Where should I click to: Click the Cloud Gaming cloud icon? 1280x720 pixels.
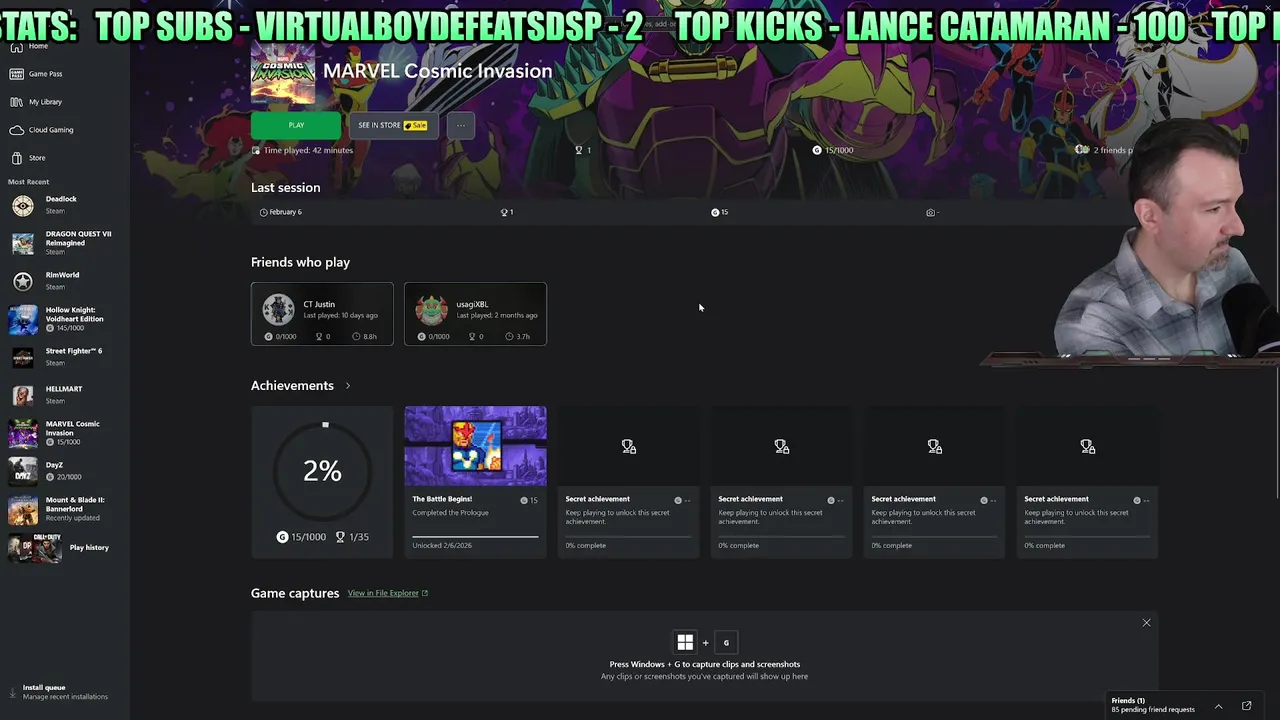tap(16, 130)
